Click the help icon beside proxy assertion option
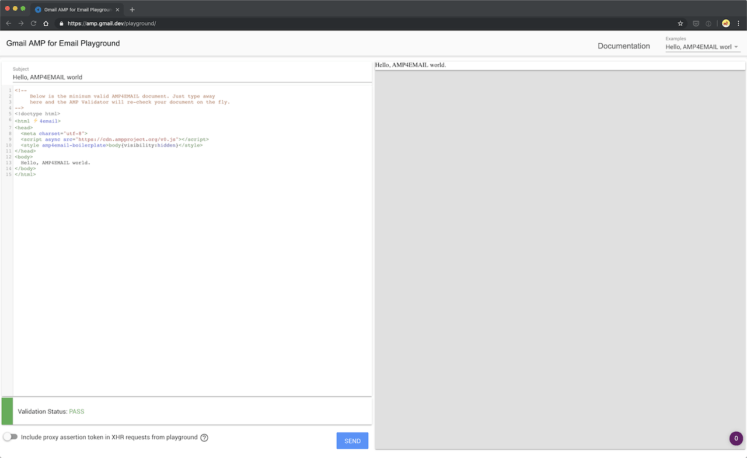The height and width of the screenshot is (458, 747). 204,437
